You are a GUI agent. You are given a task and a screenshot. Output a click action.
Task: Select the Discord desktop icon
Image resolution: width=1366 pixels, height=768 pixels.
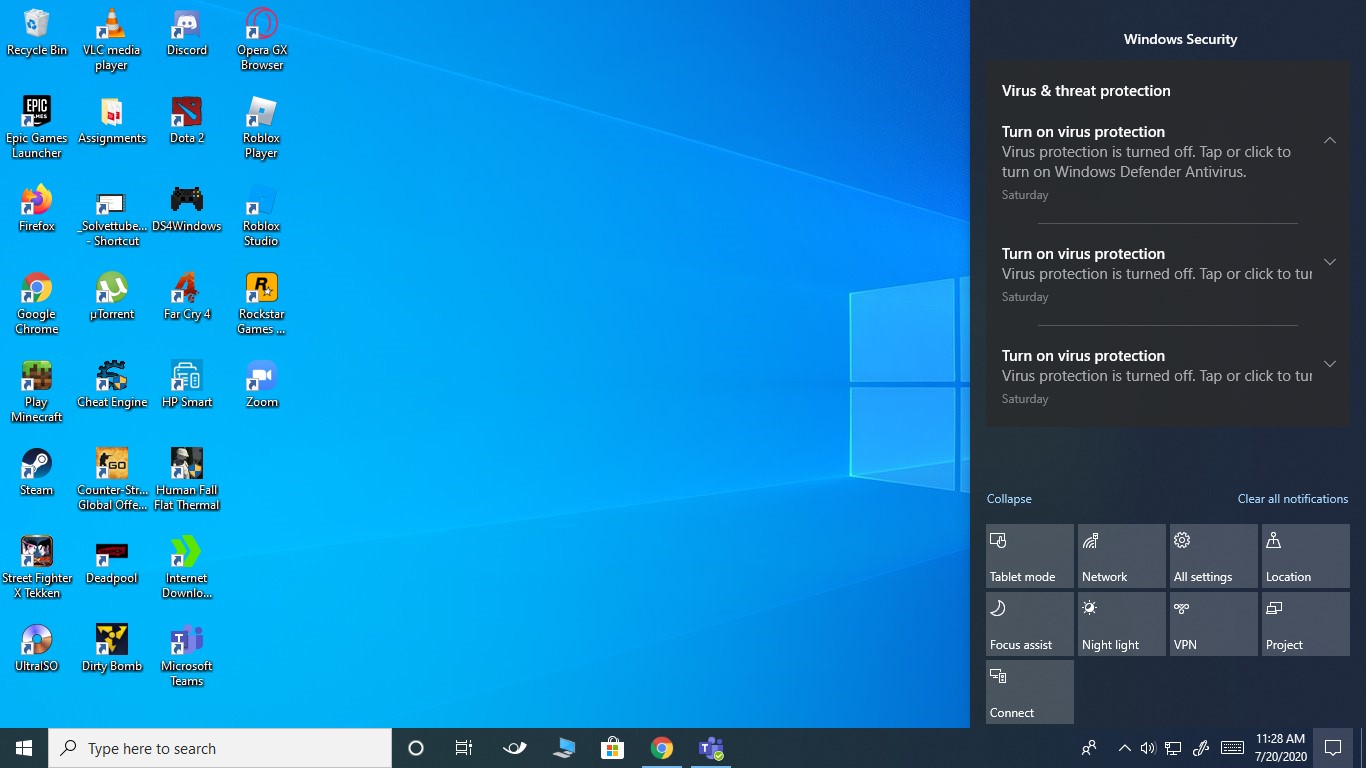[187, 33]
